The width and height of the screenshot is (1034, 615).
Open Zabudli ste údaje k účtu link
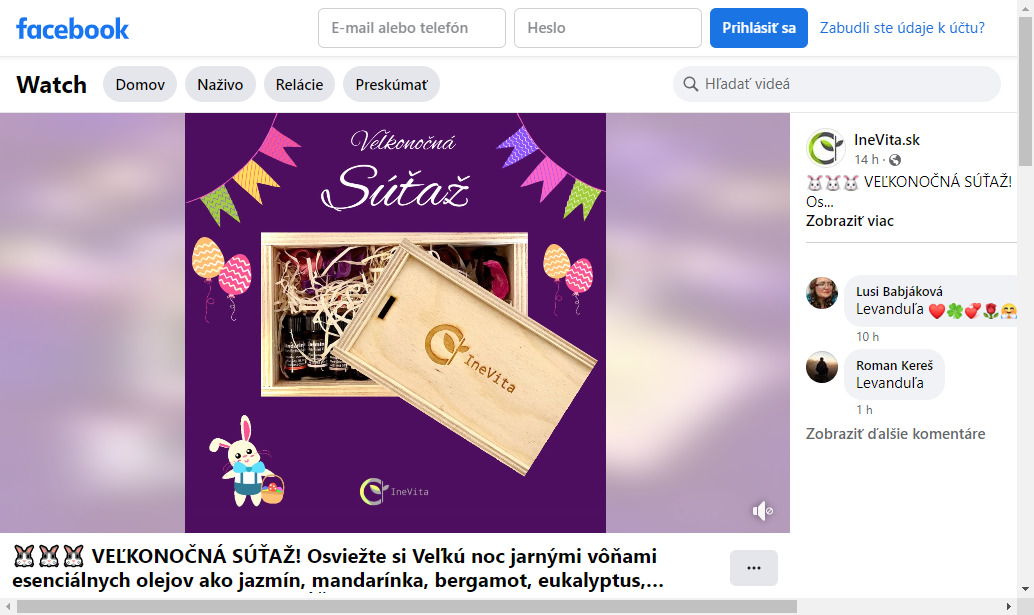click(x=902, y=28)
